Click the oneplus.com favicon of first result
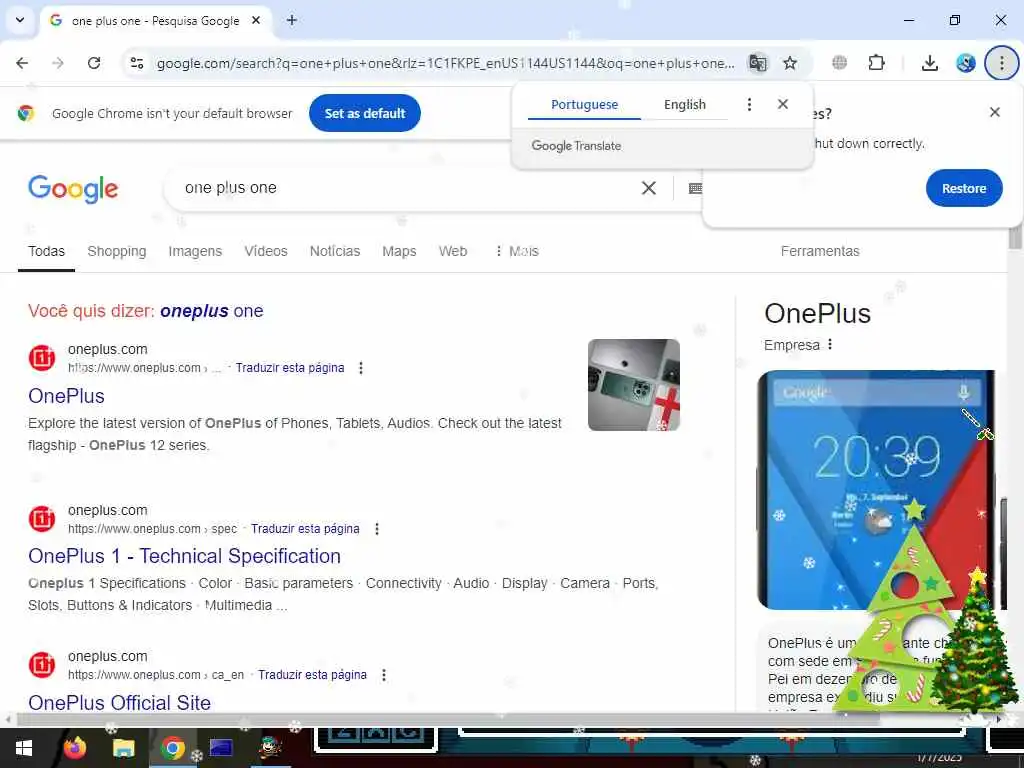Viewport: 1024px width, 768px height. [x=42, y=358]
